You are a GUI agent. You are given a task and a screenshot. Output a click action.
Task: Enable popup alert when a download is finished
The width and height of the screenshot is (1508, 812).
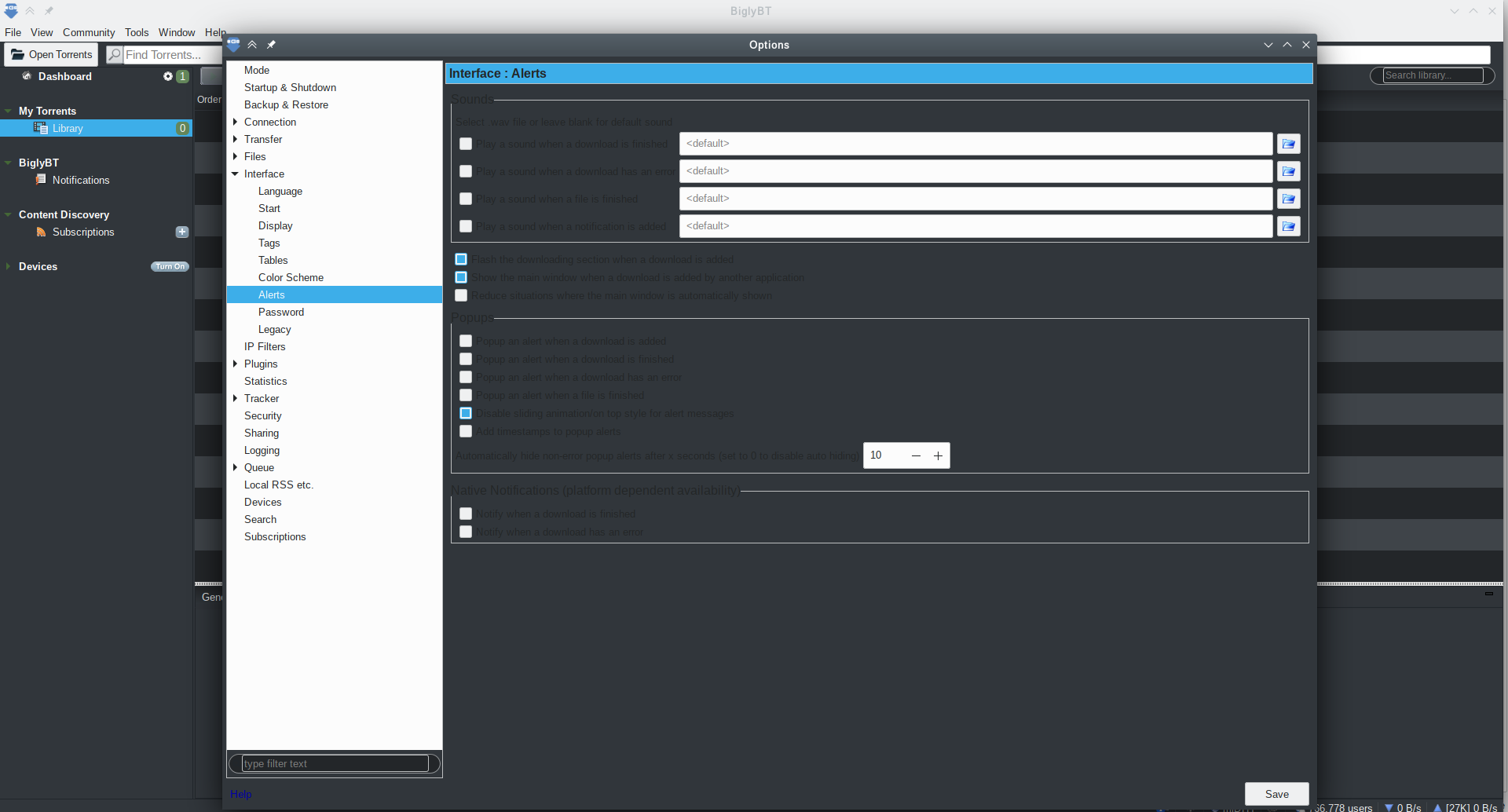click(466, 359)
